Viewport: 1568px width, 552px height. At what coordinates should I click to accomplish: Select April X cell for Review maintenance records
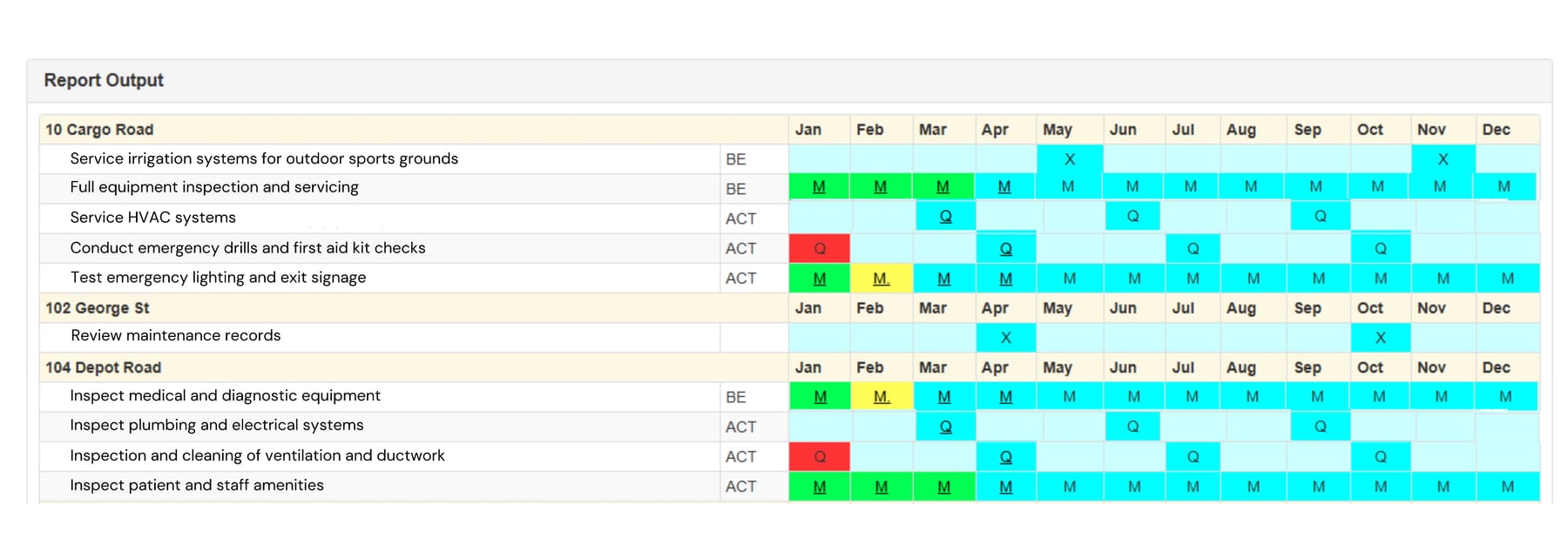pos(1006,338)
